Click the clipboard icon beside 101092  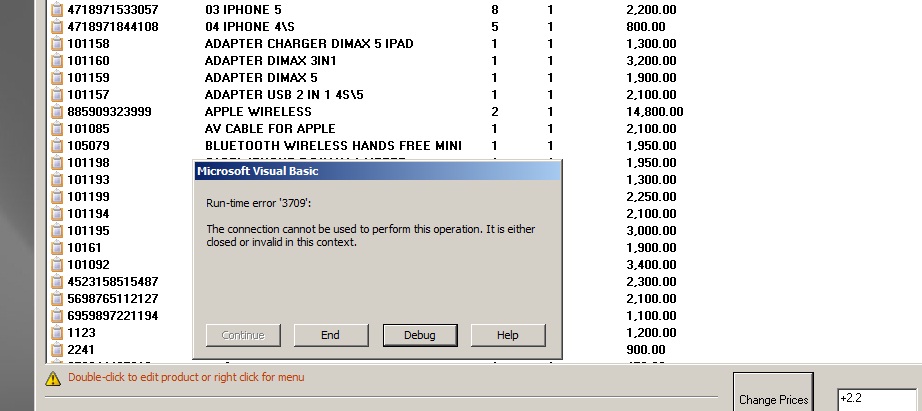click(x=56, y=265)
